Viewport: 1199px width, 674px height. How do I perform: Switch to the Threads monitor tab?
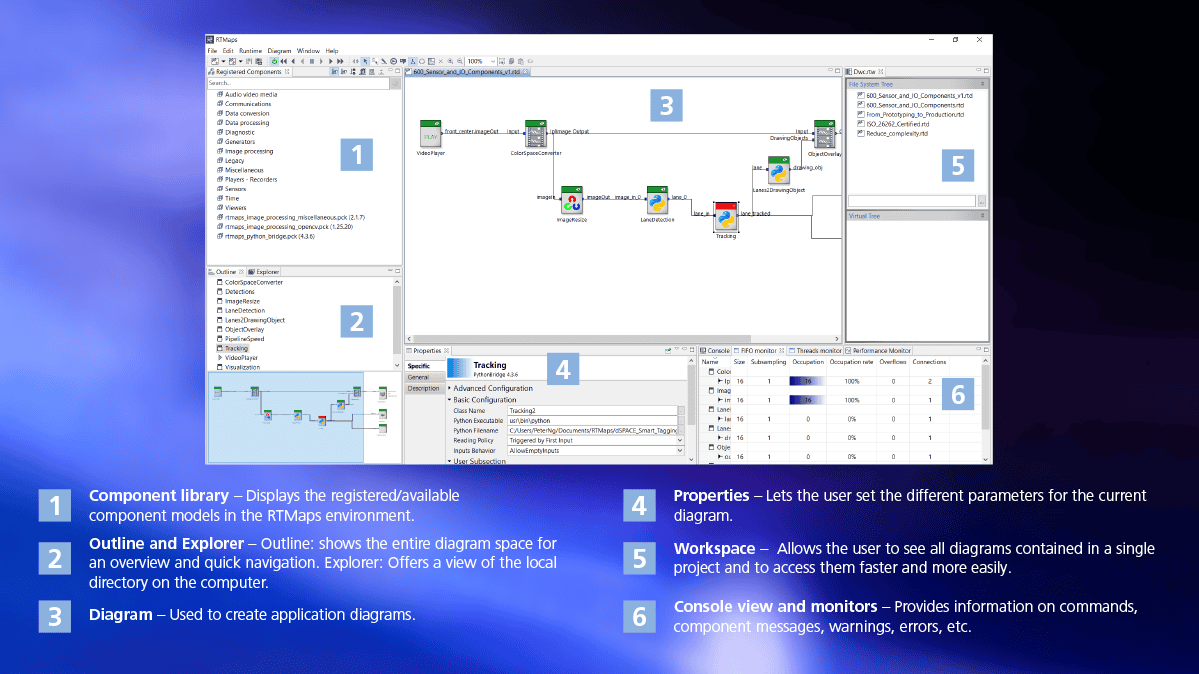click(x=815, y=351)
